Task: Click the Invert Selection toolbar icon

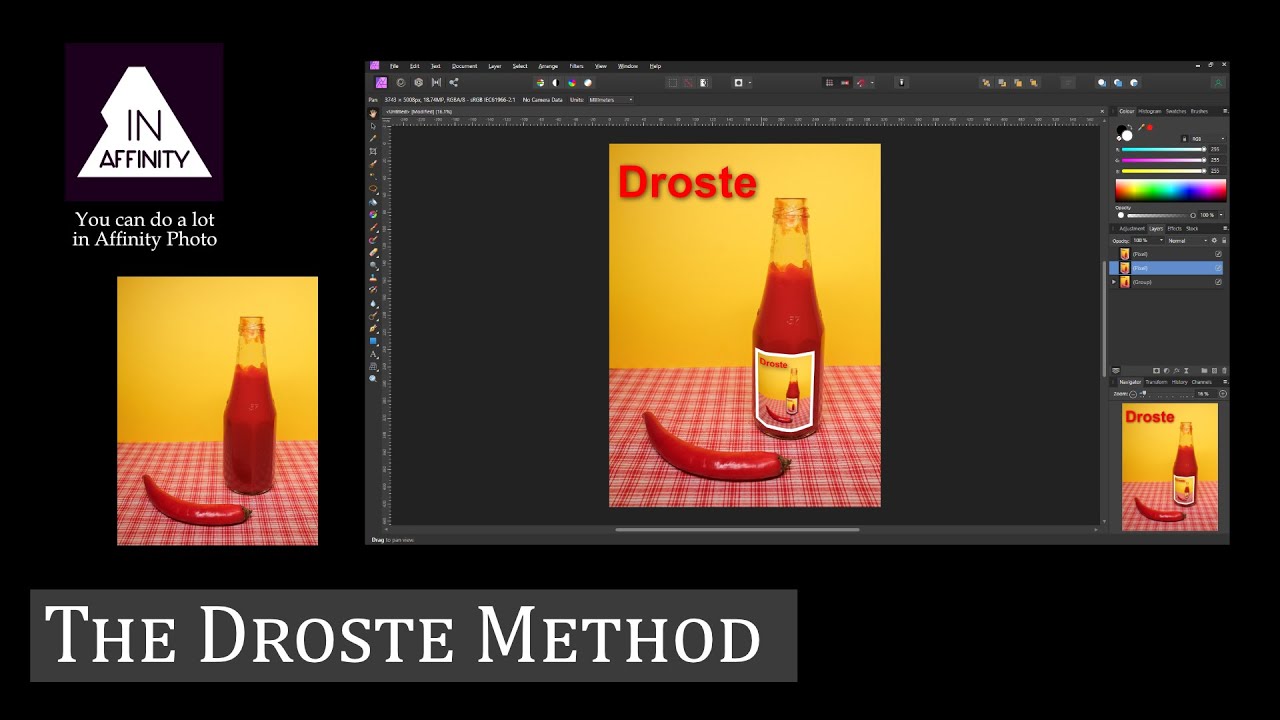Action: (704, 83)
